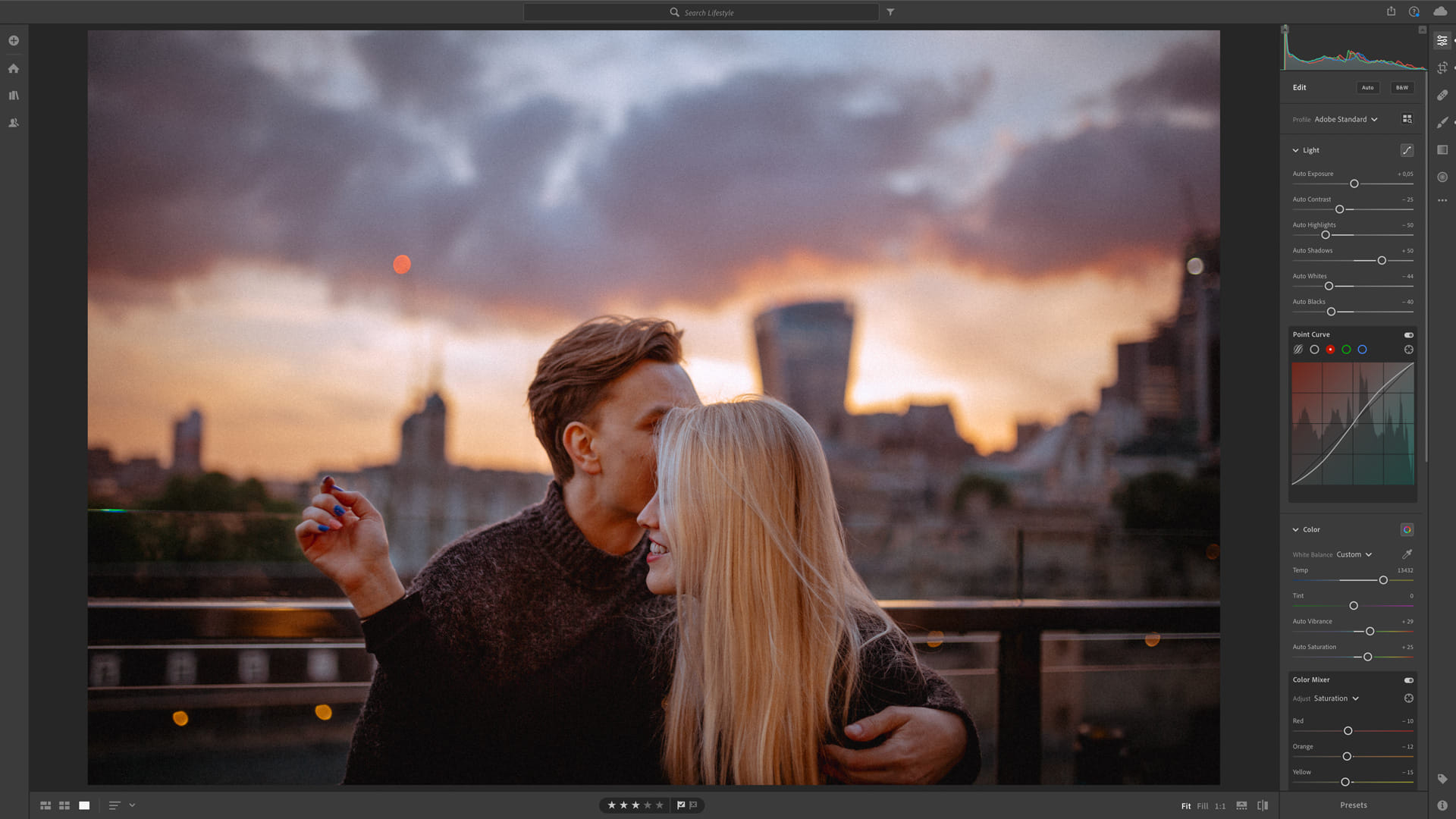Image resolution: width=1456 pixels, height=819 pixels.
Task: Click the Temp slider handle
Action: click(1383, 580)
